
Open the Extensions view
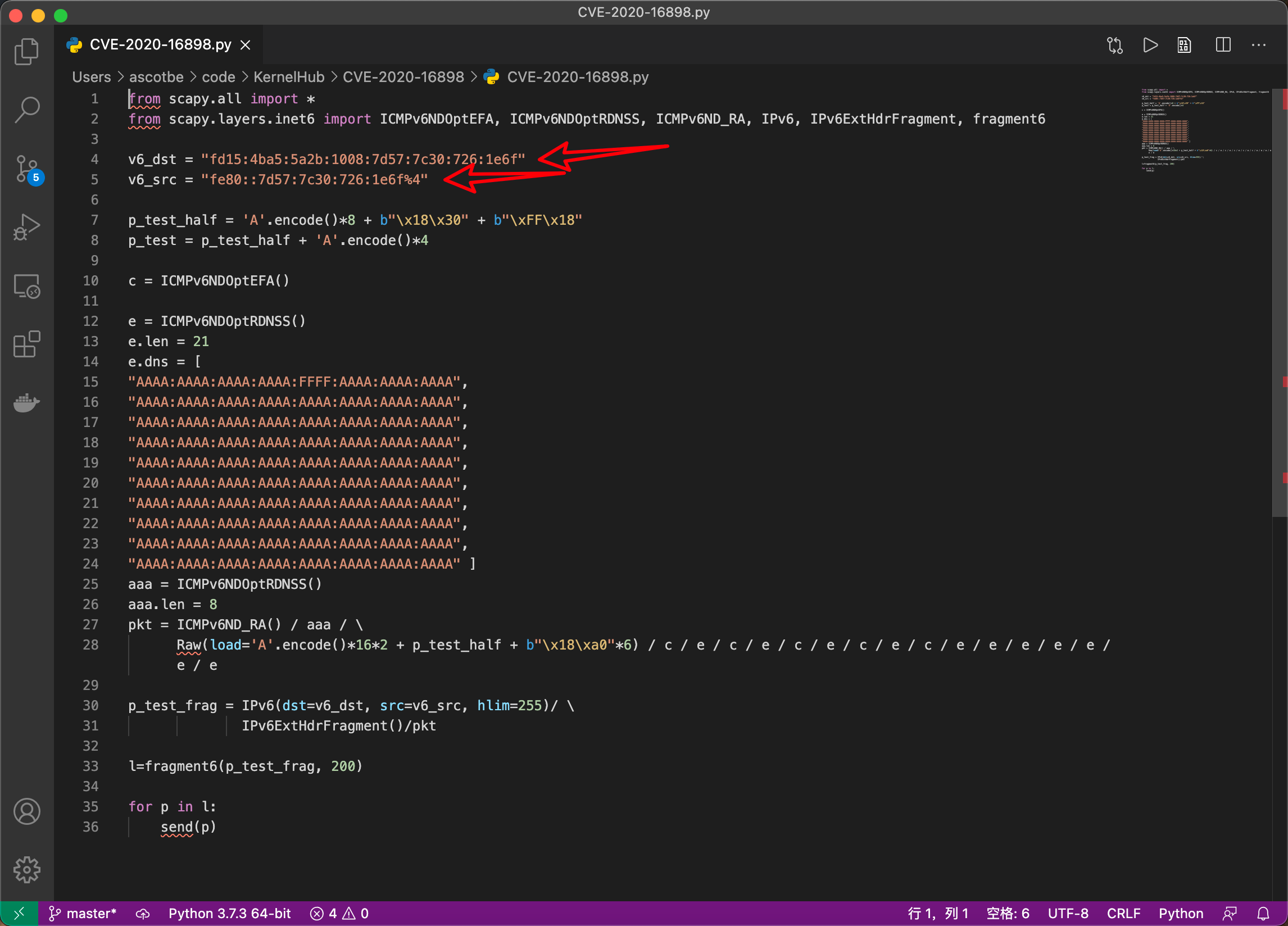pyautogui.click(x=26, y=344)
